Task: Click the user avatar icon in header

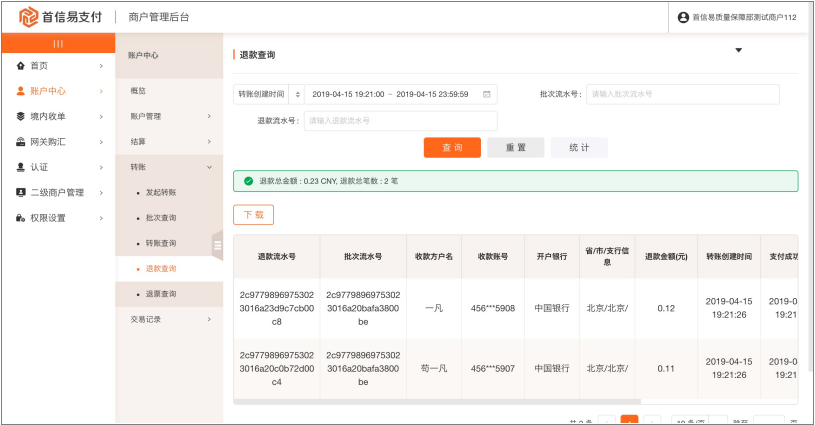Action: 683,17
